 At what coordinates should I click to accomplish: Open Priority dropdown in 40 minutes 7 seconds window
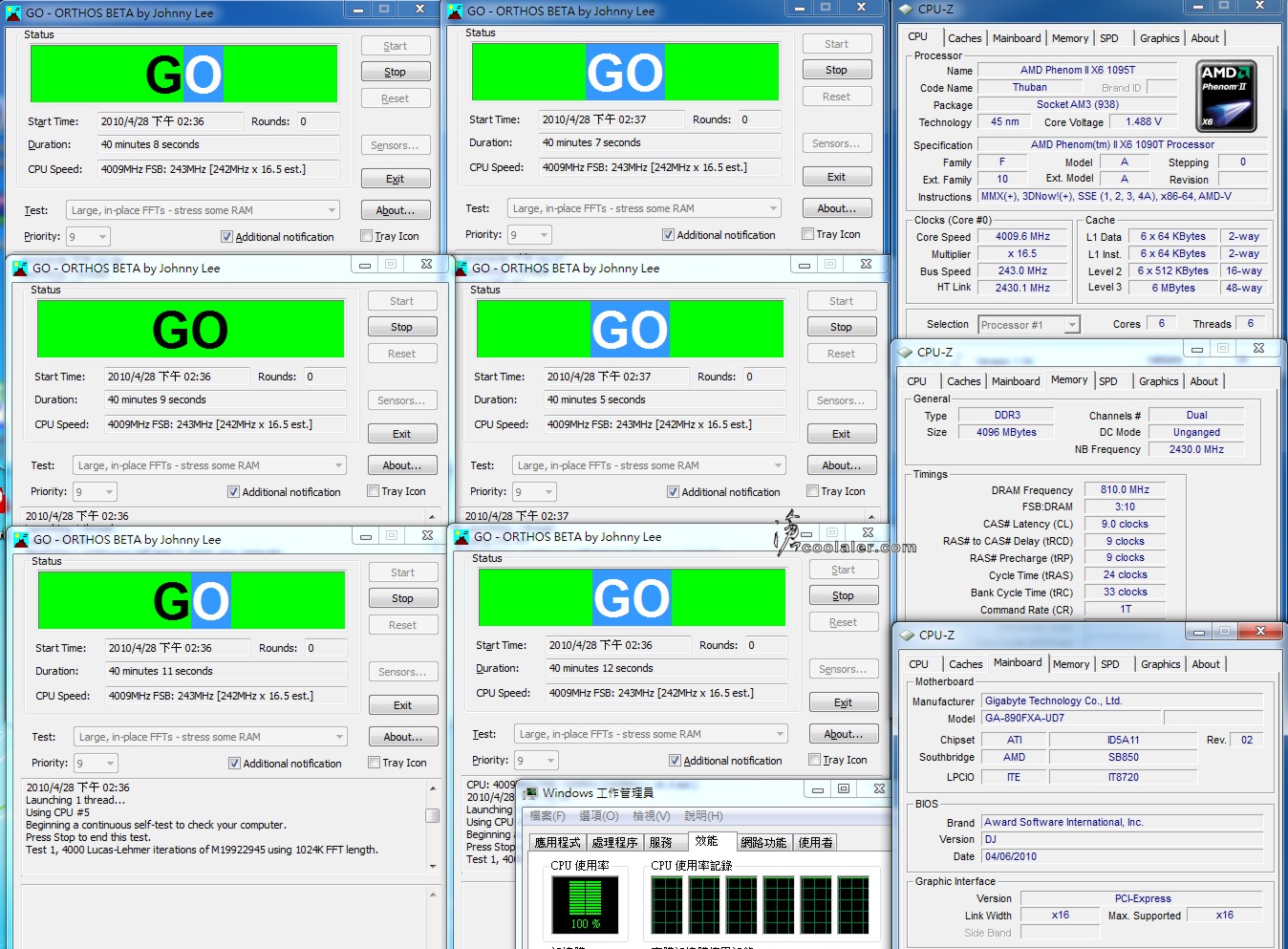tap(529, 234)
